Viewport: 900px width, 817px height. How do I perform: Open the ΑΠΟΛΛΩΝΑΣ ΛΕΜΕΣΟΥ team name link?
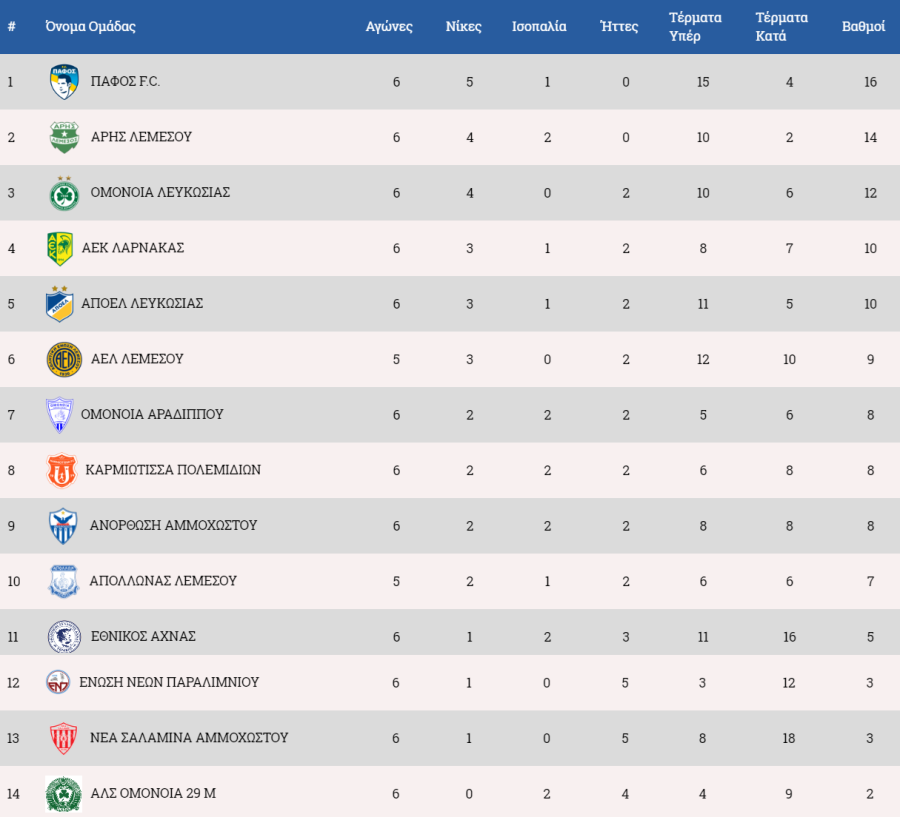tap(162, 581)
